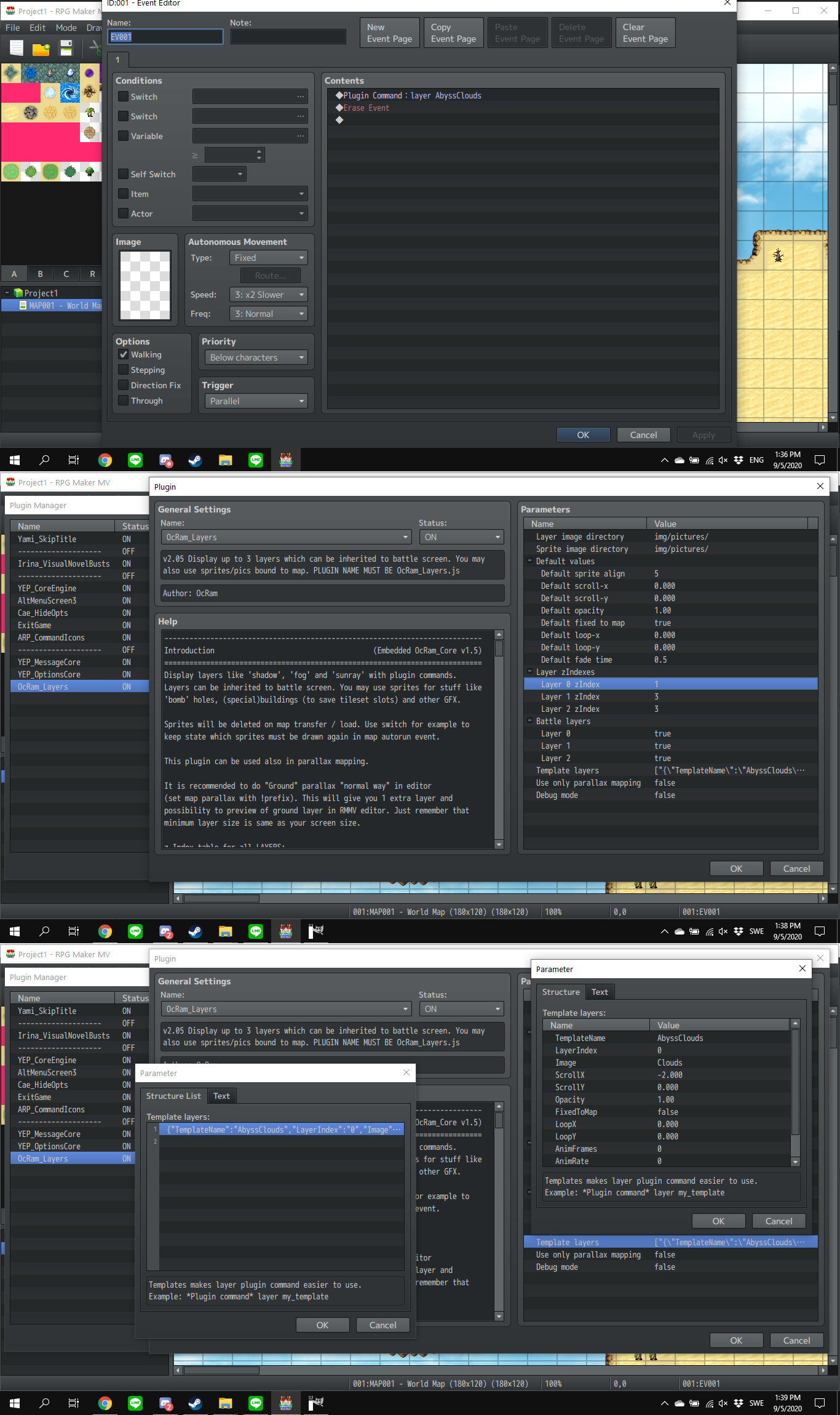Click the New Project page icon in the toolbar
Image resolution: width=840 pixels, height=1415 pixels.
pyautogui.click(x=17, y=48)
